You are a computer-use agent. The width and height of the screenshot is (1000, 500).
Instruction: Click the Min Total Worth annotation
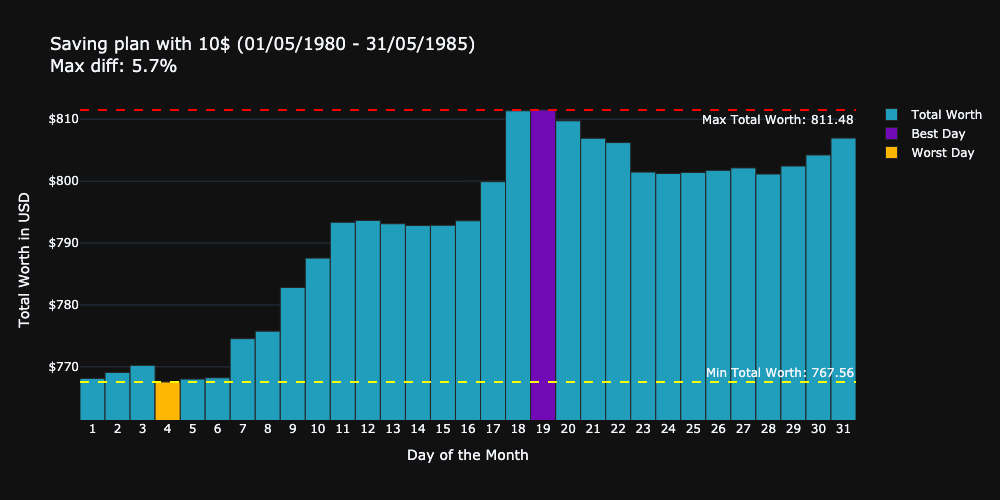click(779, 373)
